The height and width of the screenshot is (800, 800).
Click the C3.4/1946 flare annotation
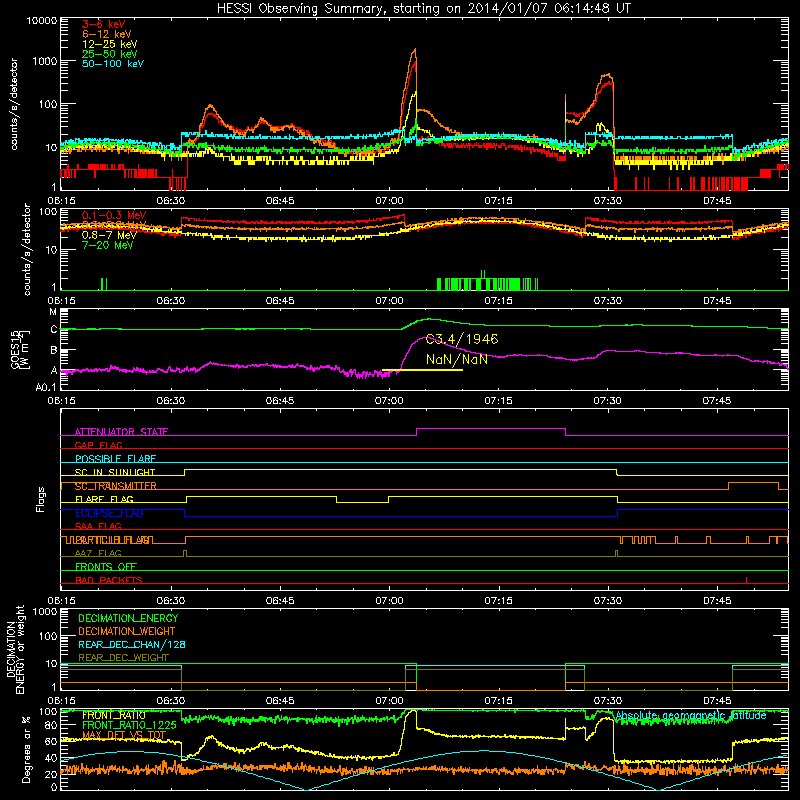point(462,339)
